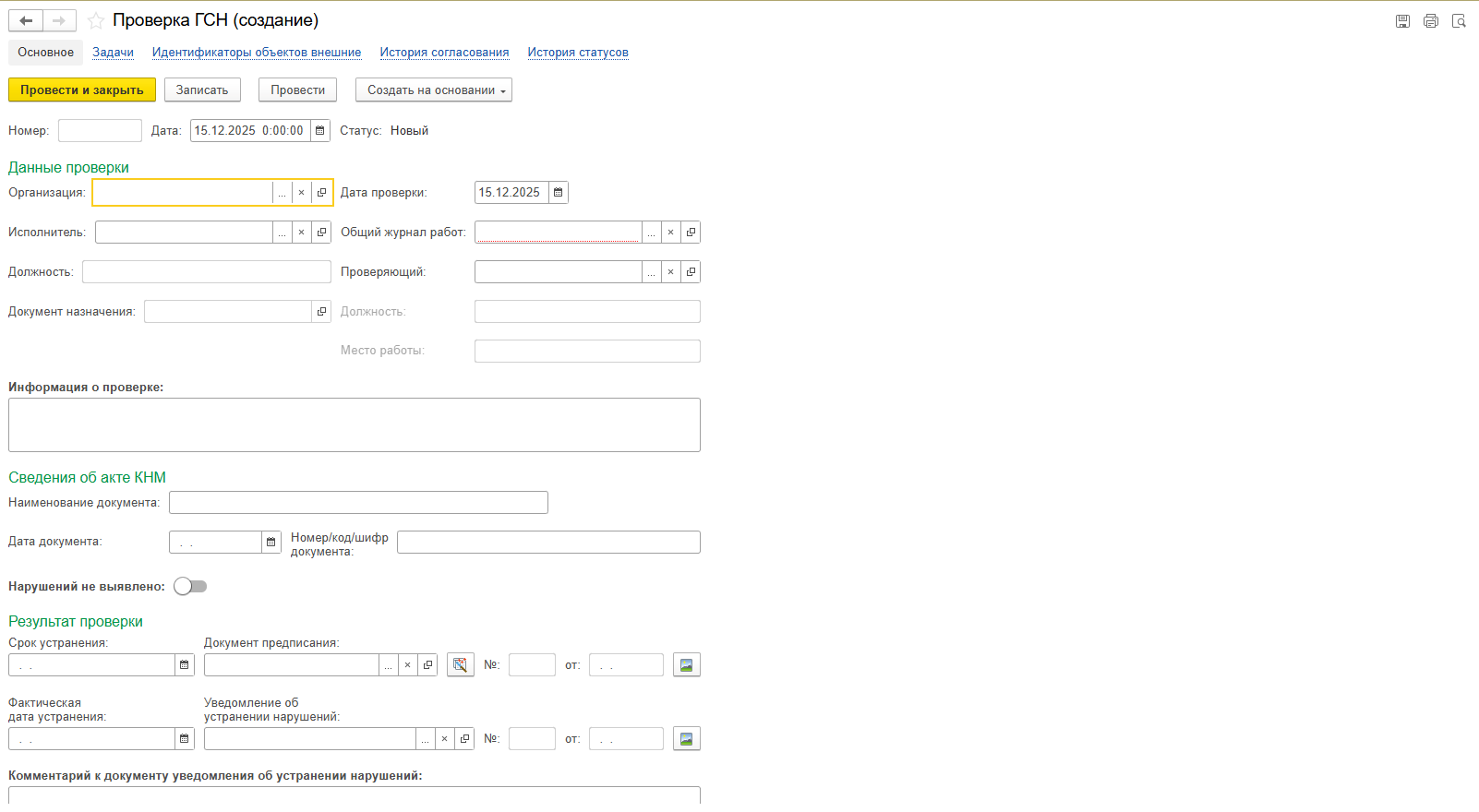The width and height of the screenshot is (1479, 812).
Task: Open the Документ назначения record icon
Action: [321, 312]
